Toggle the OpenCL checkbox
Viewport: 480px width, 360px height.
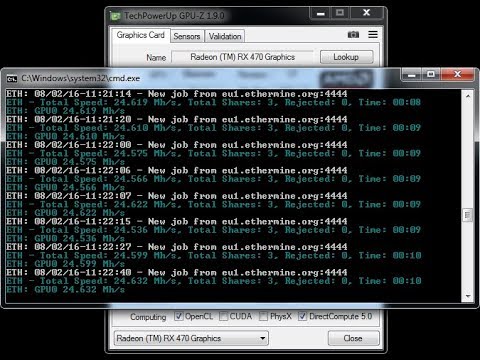(x=179, y=316)
